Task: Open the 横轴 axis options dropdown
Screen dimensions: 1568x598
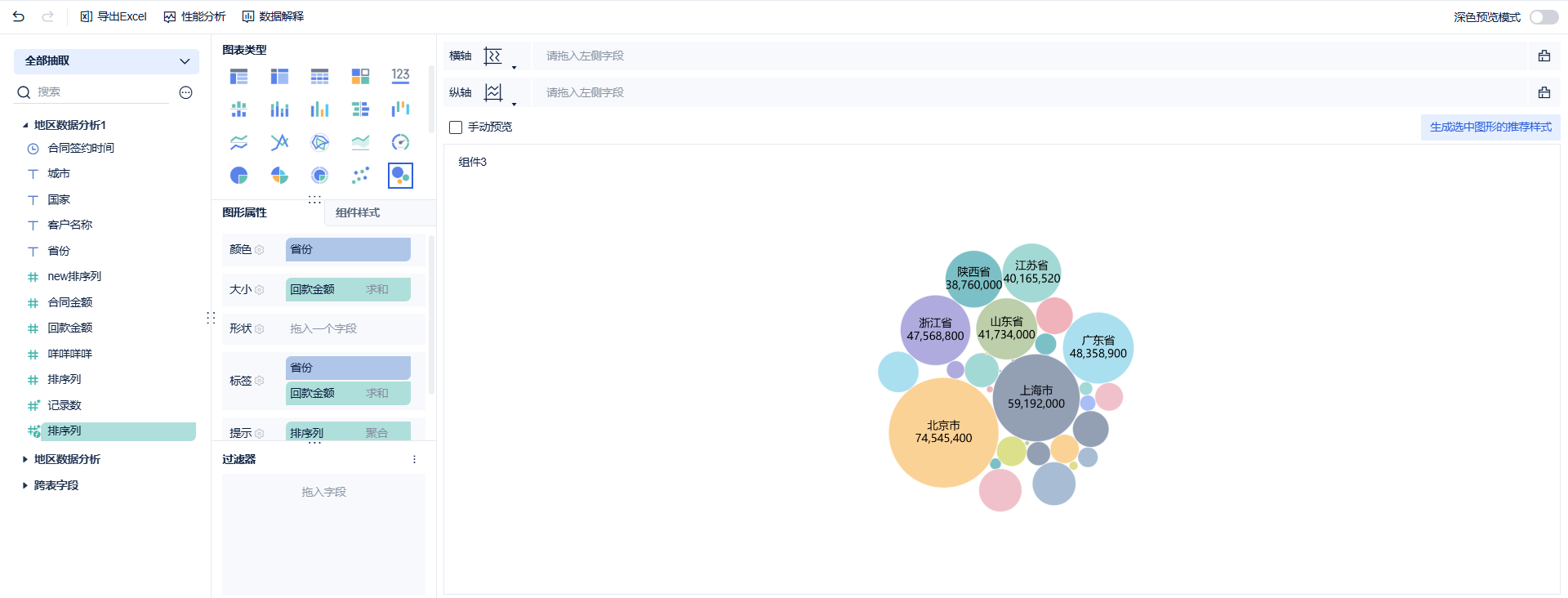Action: [514, 68]
